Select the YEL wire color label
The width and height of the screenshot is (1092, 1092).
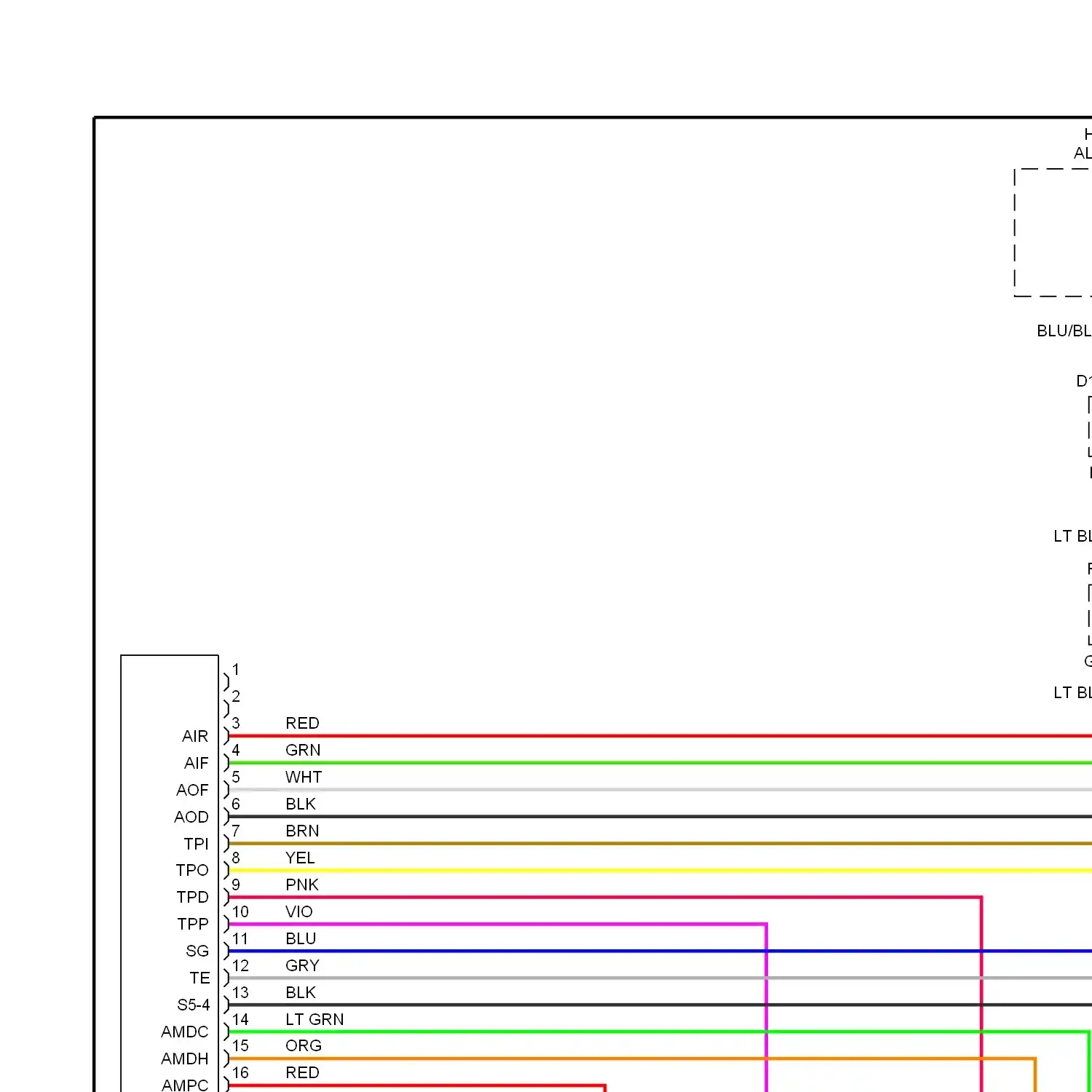(300, 858)
